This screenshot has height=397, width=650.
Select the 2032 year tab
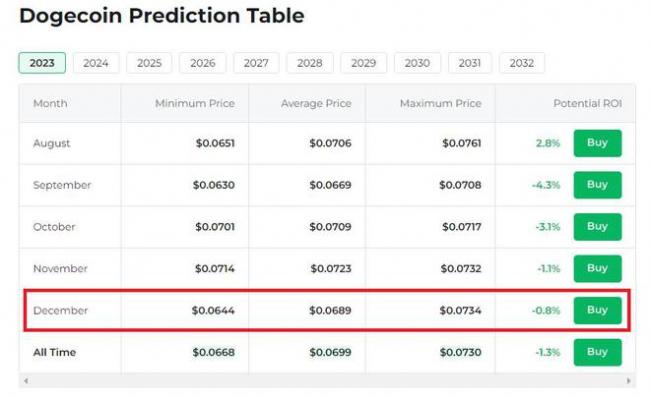coord(522,63)
